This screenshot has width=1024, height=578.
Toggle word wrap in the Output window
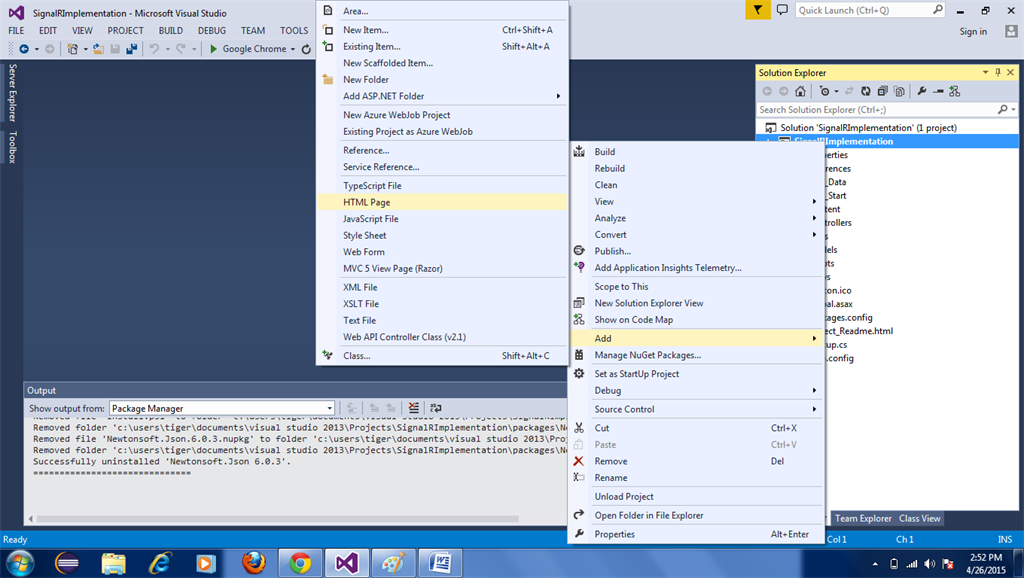(433, 407)
